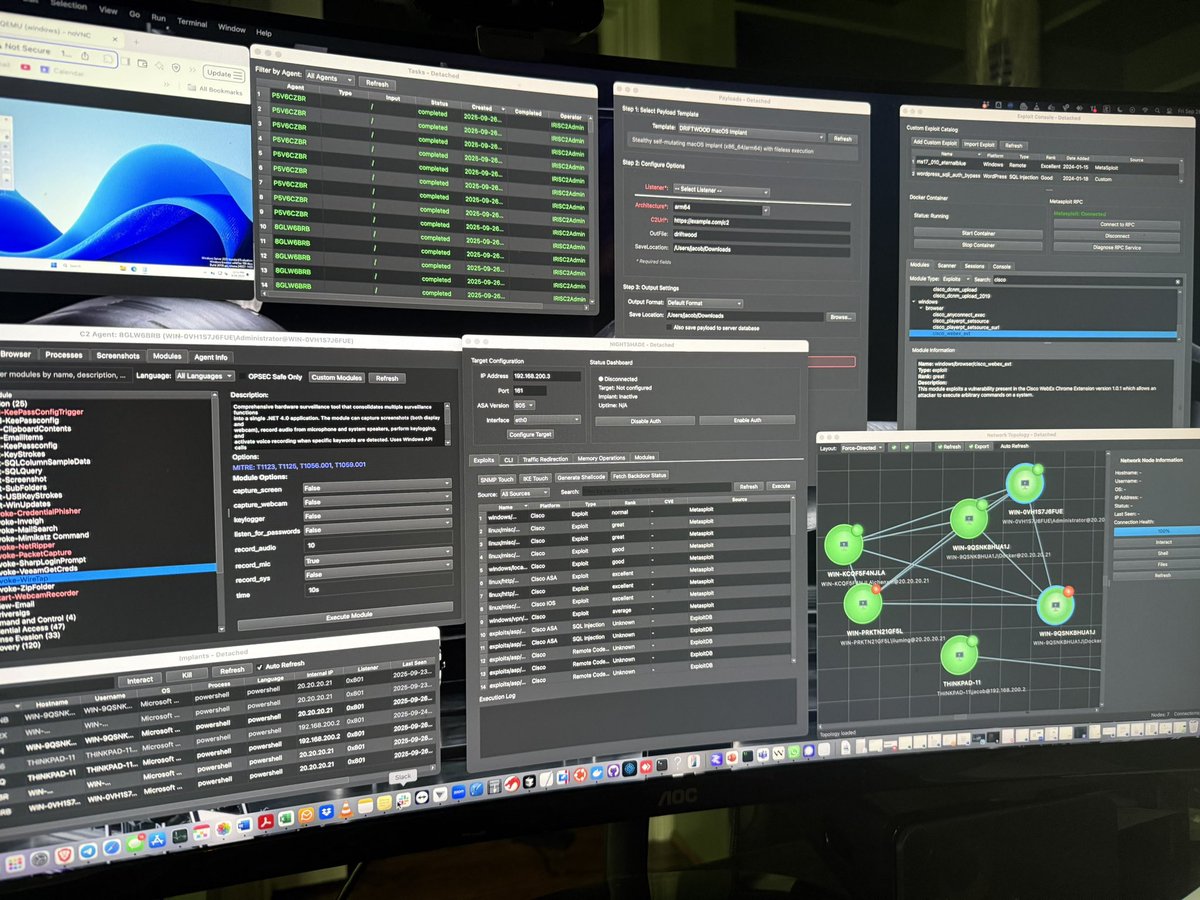Toggle Auto Refresh in Network Topology
Screen dimensions: 1200x900
pos(1015,446)
